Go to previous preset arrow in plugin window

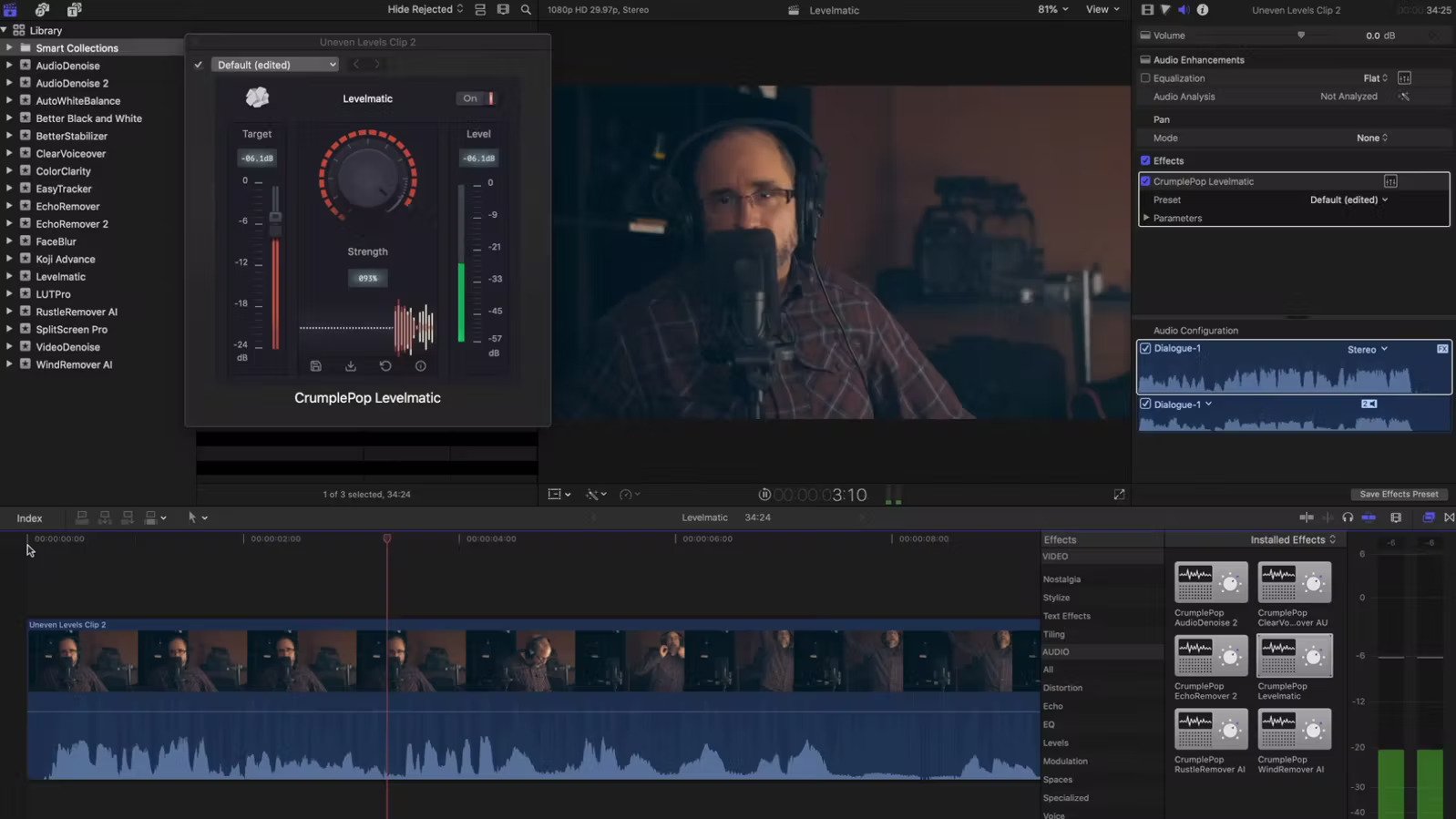coord(356,65)
